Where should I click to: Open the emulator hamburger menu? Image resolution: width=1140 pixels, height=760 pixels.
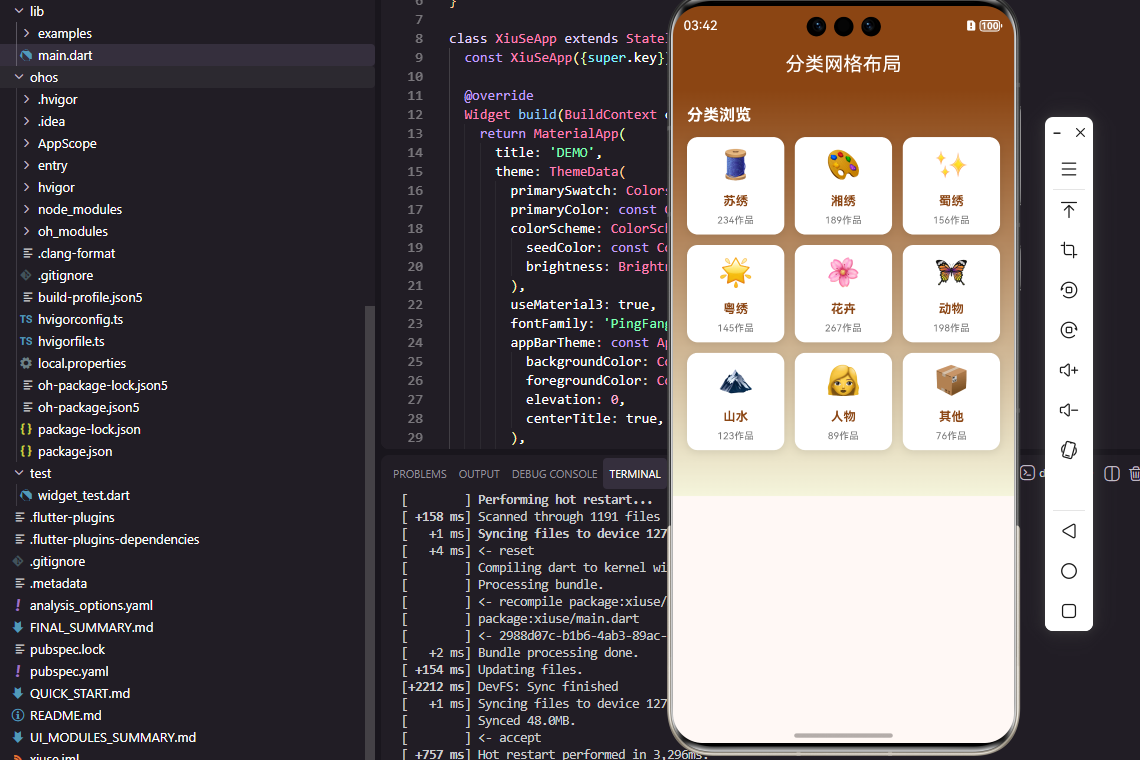tap(1069, 170)
